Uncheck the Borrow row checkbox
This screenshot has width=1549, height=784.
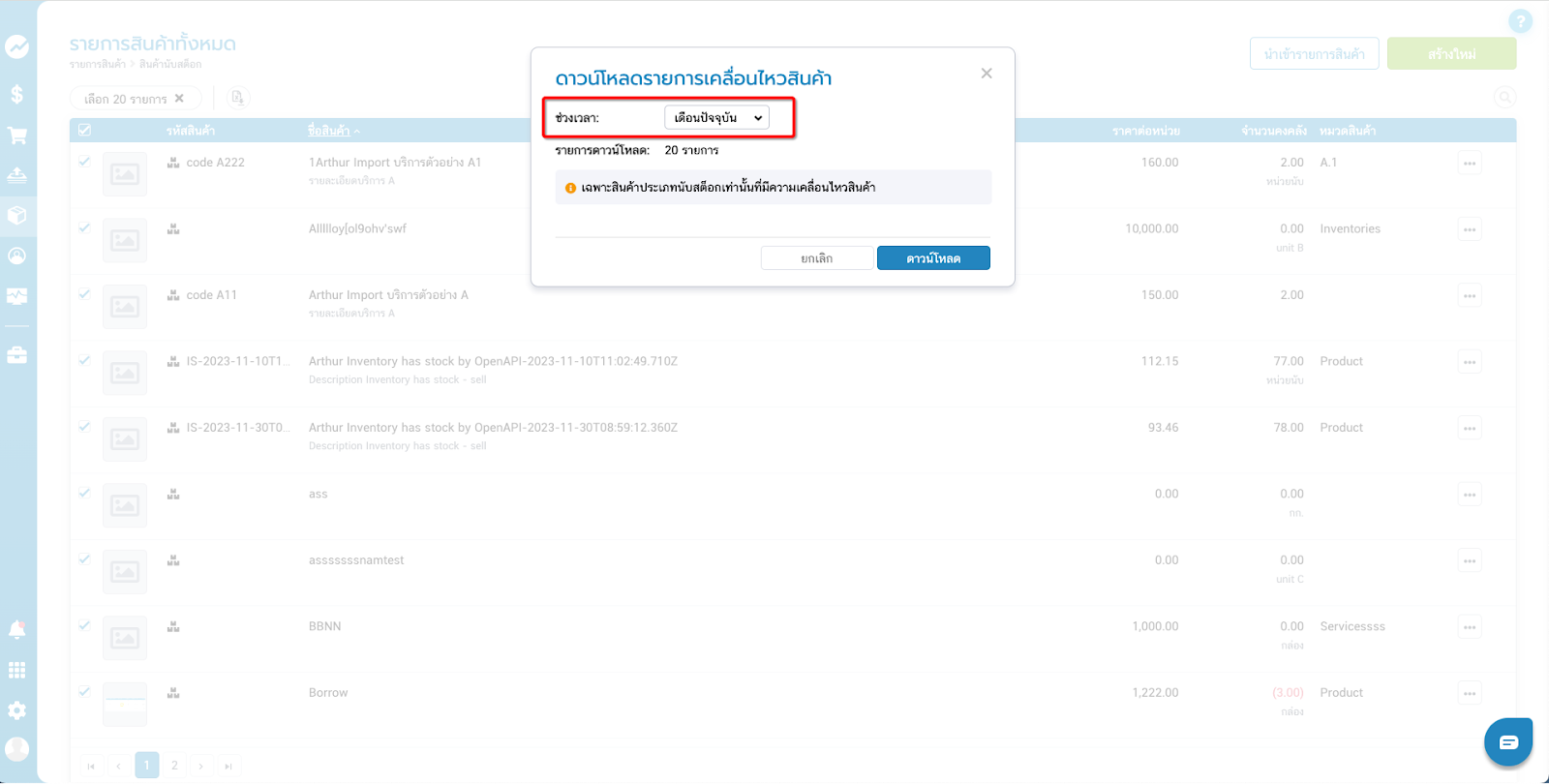84,692
